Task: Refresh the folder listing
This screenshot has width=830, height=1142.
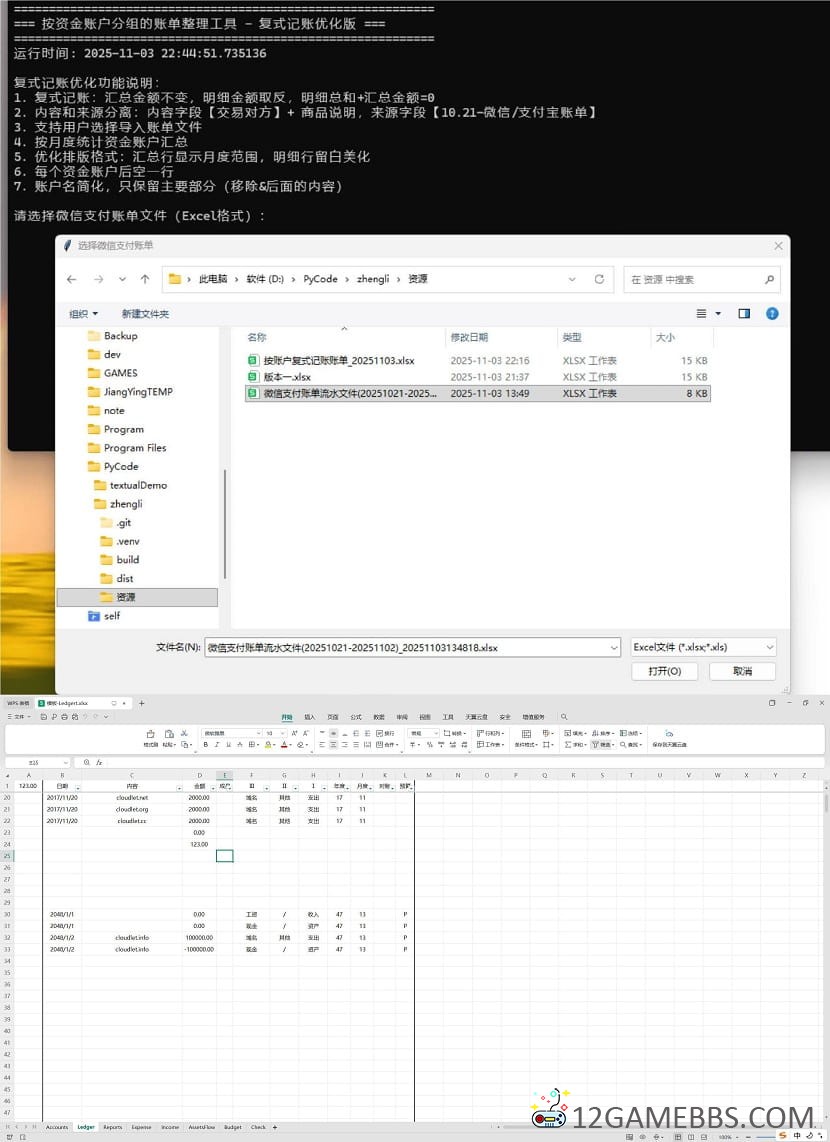Action: [x=599, y=280]
